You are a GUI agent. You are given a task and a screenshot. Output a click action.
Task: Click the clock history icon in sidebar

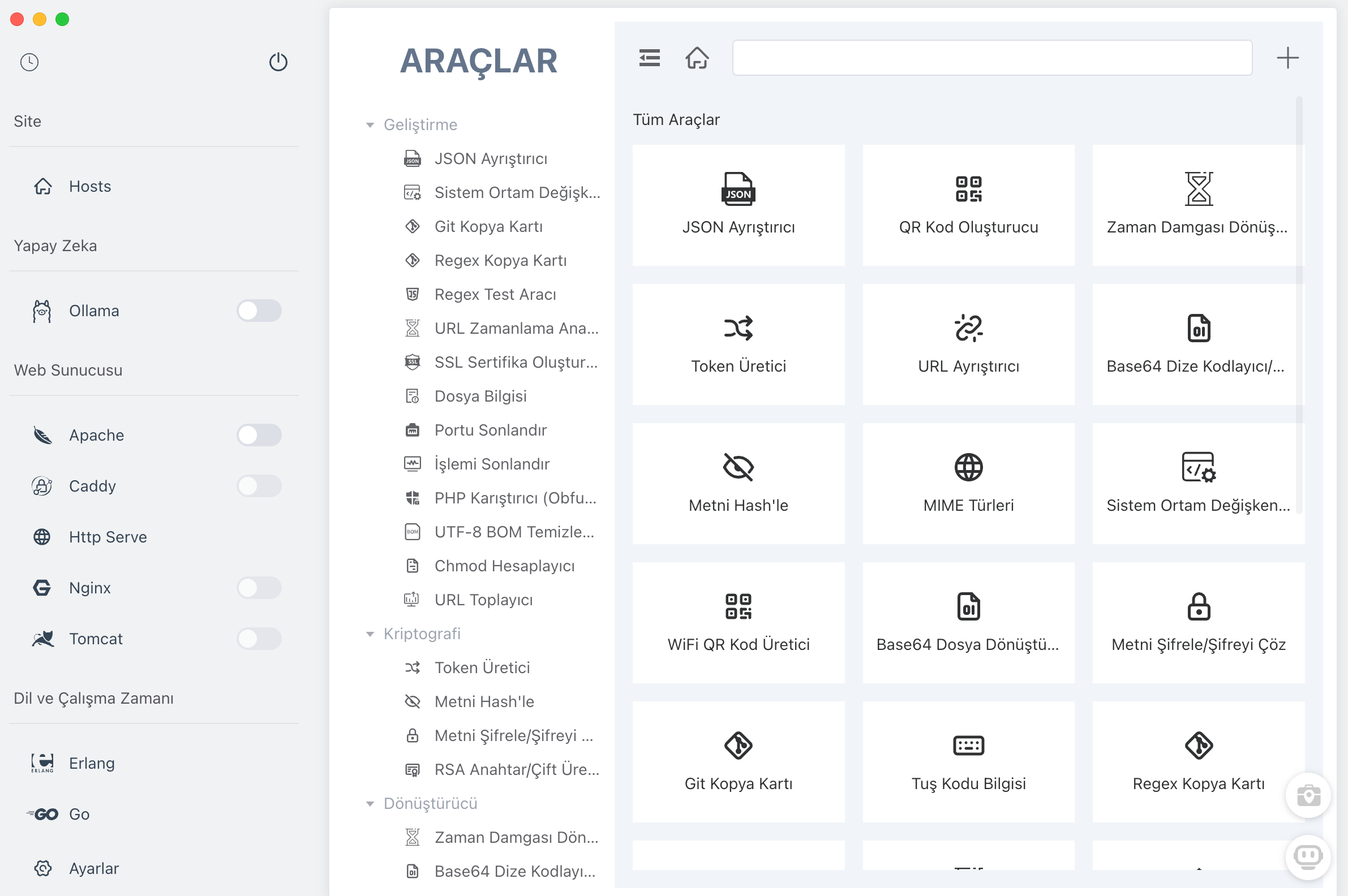point(29,62)
